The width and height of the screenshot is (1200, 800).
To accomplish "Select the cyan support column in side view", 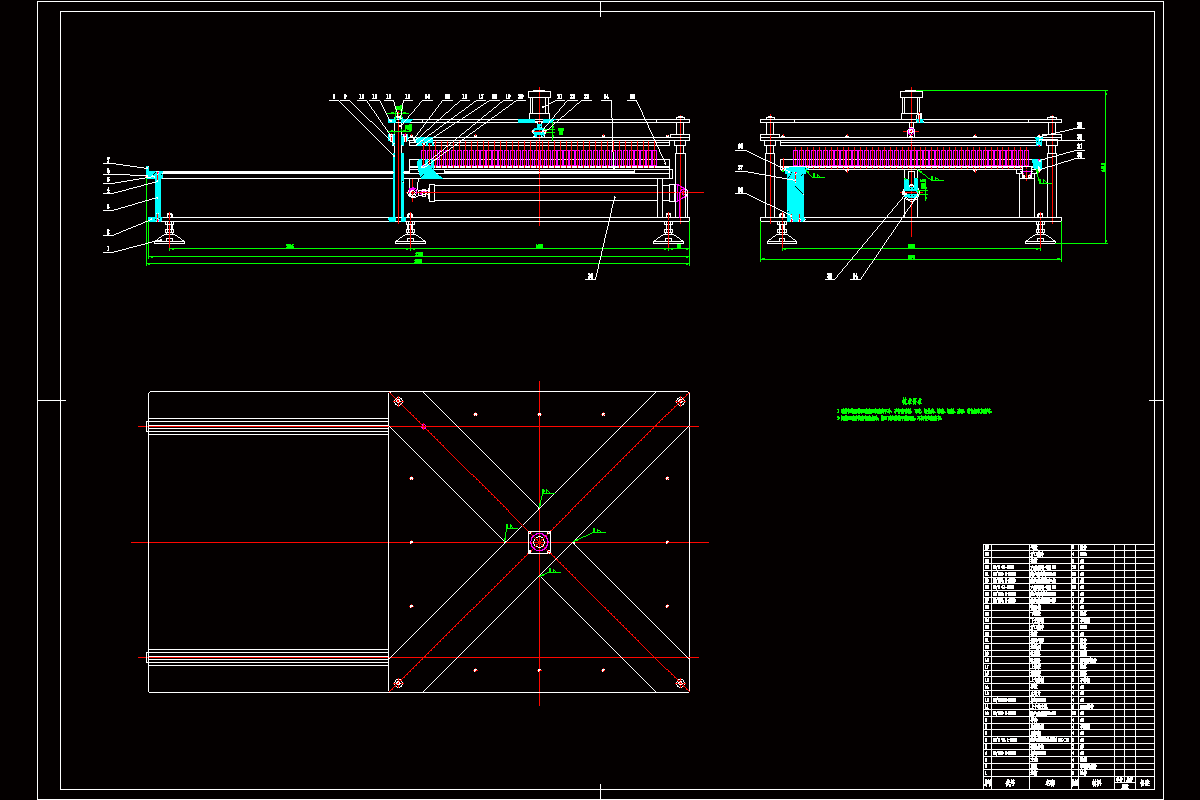I will [796, 194].
